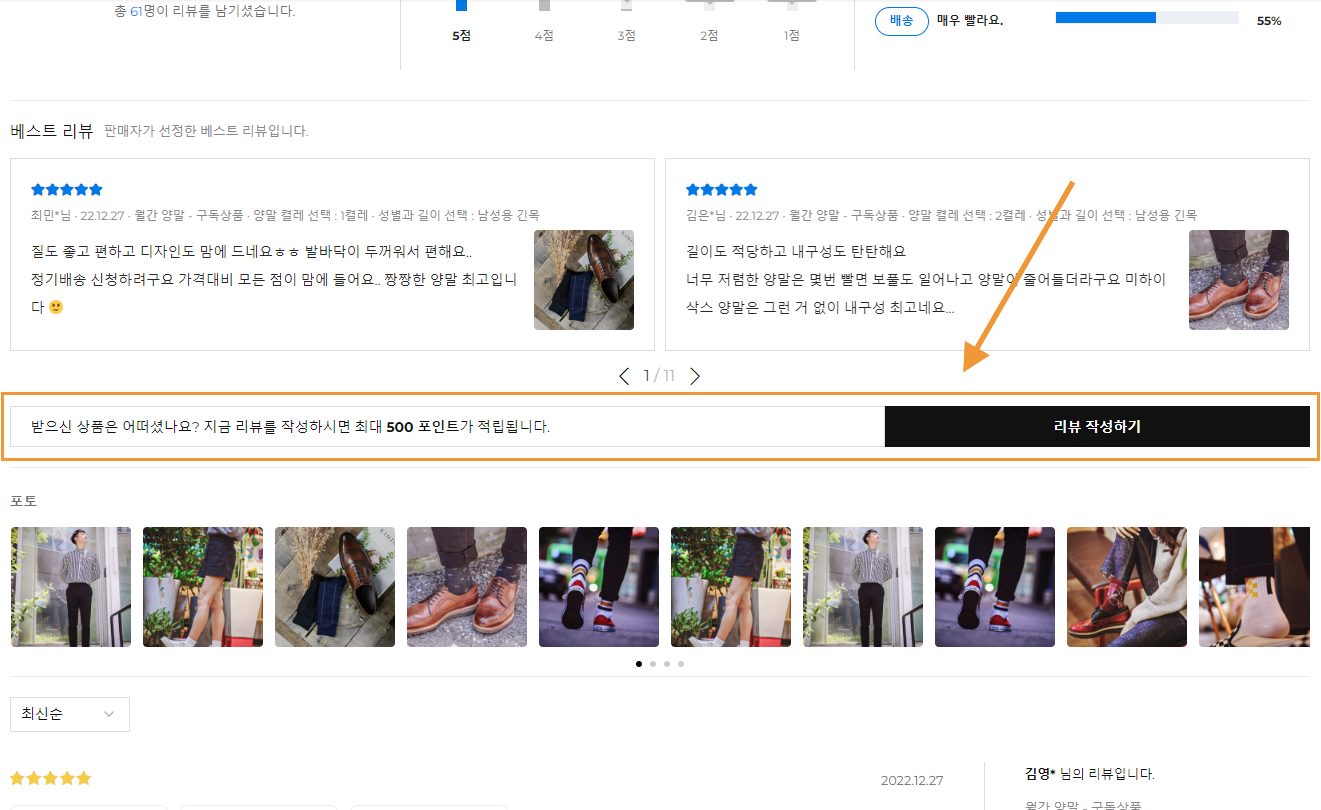Jump to the last photo carousel dot
The height and width of the screenshot is (810, 1321).
681,664
